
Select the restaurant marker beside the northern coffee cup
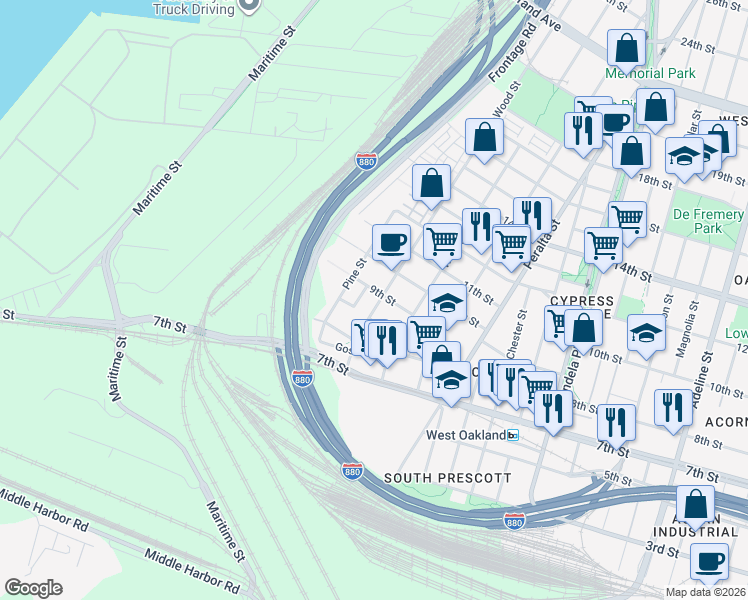[x=581, y=132]
